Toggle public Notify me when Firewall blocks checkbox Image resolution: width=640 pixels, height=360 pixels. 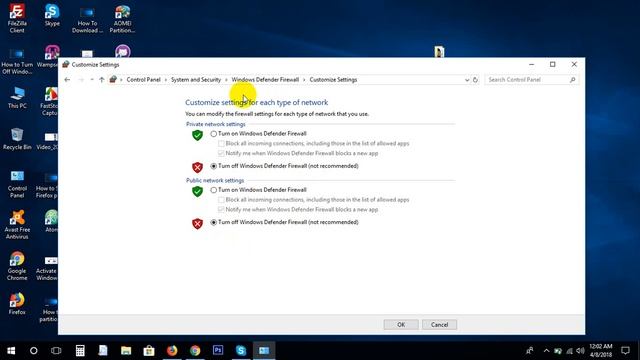(x=221, y=210)
